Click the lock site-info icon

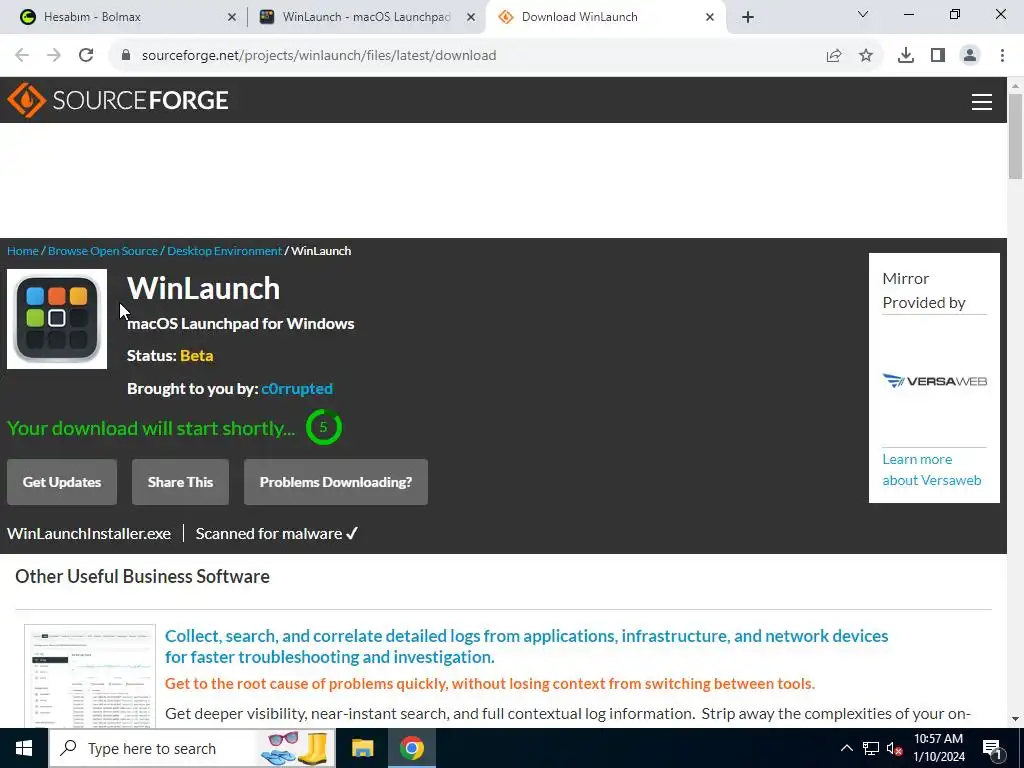(126, 55)
